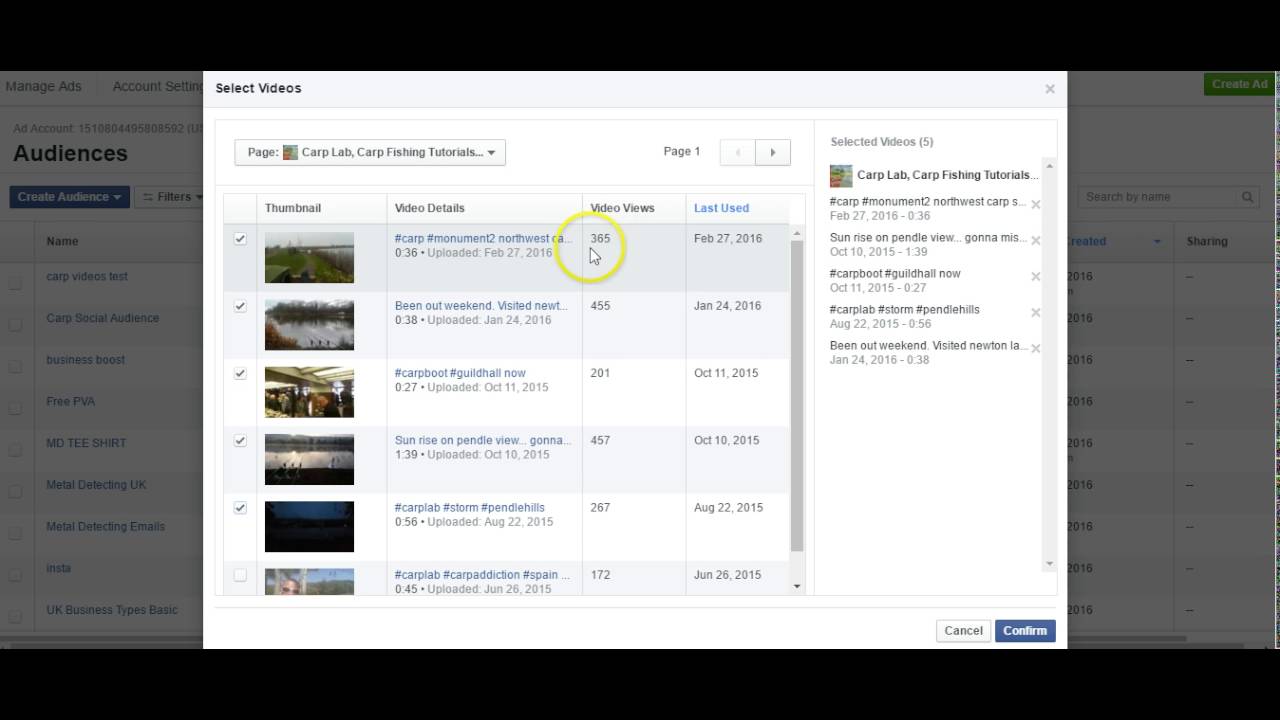
Task: Click the Thumbnail column header
Action: 293,208
